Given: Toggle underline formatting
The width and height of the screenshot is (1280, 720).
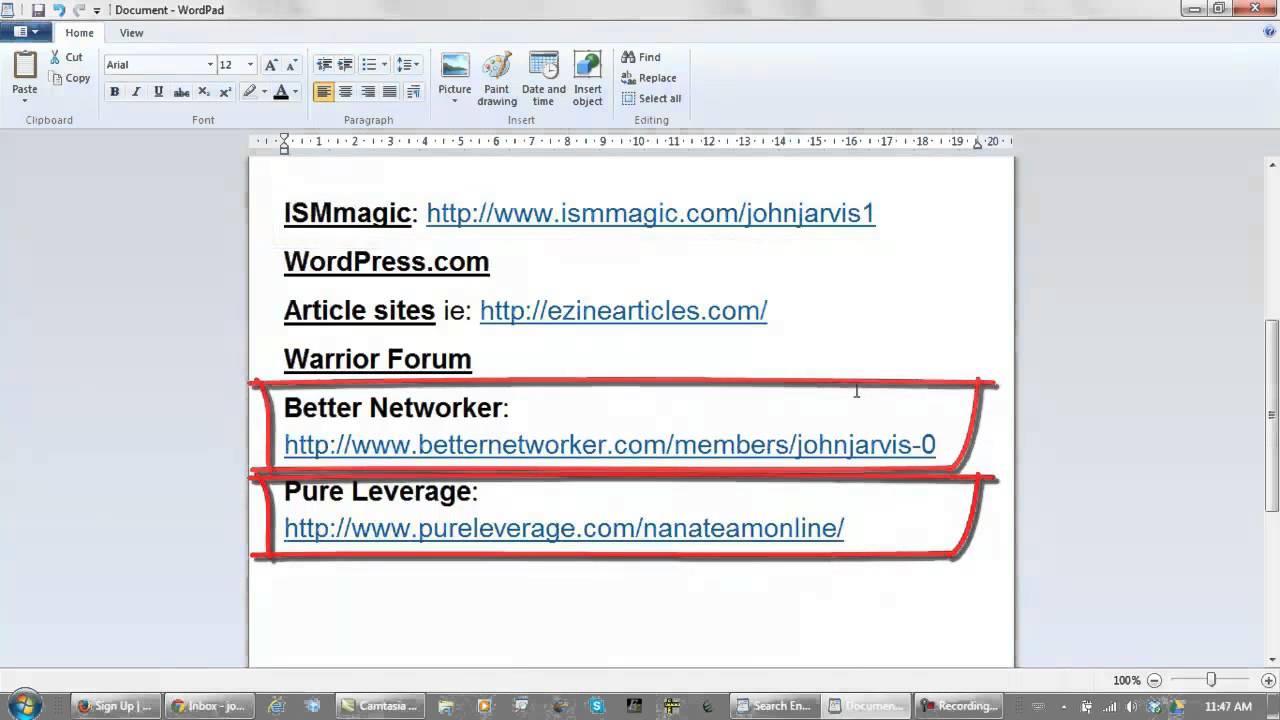Looking at the screenshot, I should pyautogui.click(x=158, y=92).
